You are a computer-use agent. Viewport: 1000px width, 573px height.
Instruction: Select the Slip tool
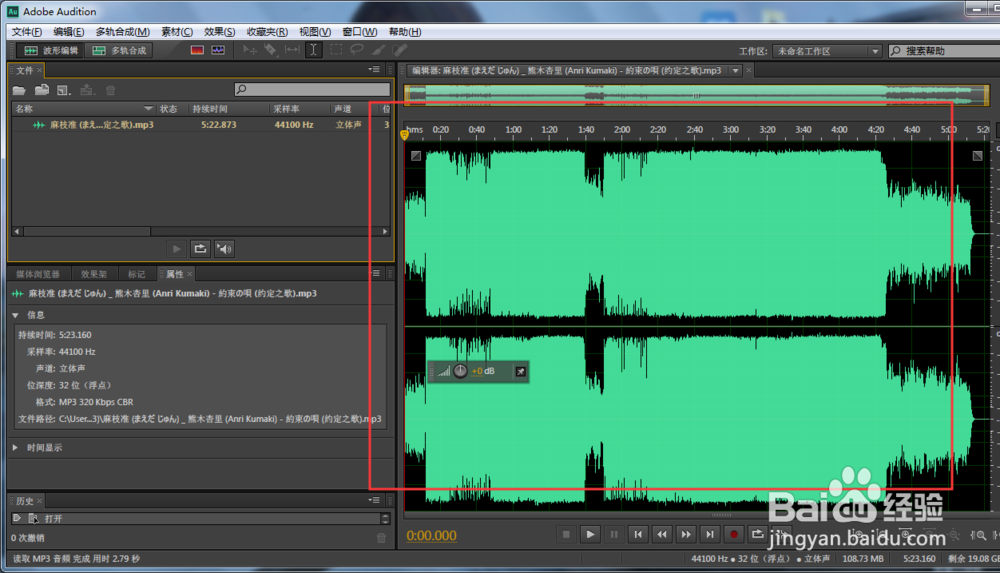[x=292, y=50]
